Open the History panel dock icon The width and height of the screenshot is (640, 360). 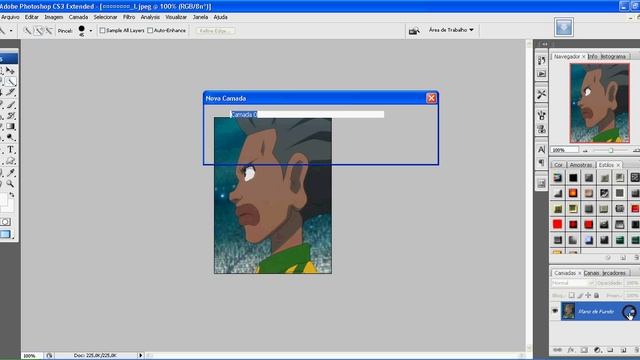click(x=541, y=60)
